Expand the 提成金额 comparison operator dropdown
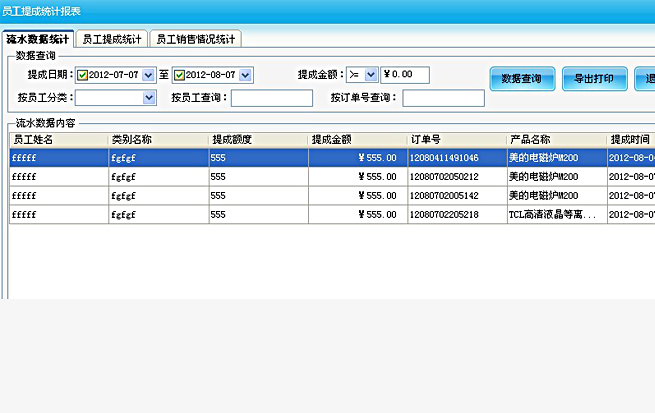Screen dimensions: 655x413 pos(371,75)
